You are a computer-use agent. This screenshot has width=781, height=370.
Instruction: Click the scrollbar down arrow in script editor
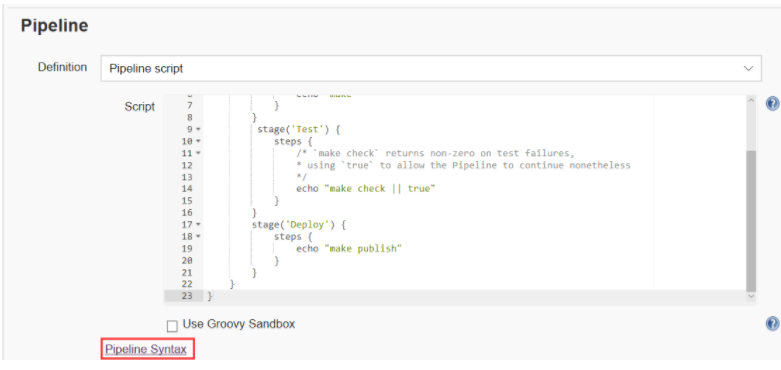[751, 296]
